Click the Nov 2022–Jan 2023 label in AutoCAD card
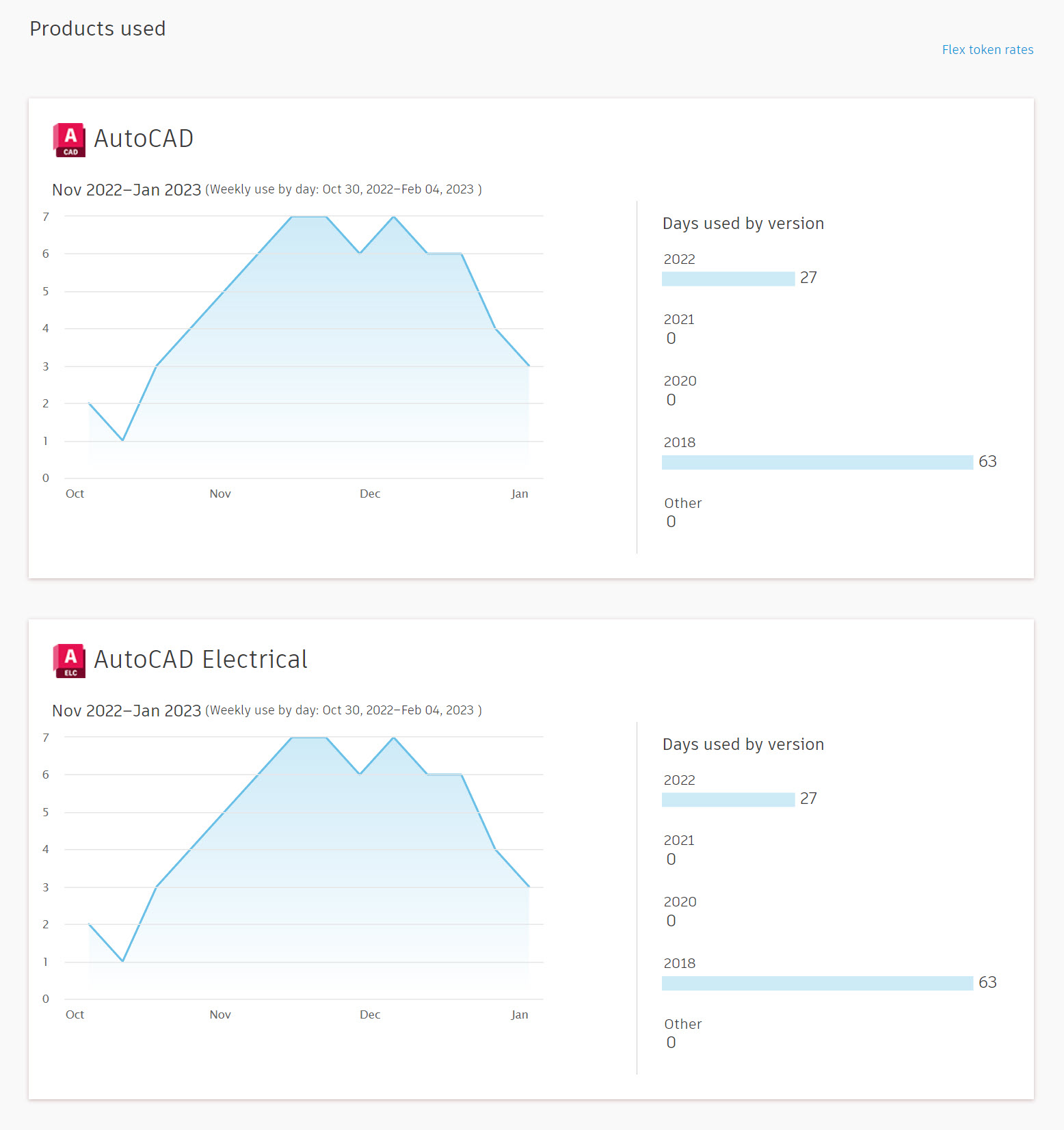The height and width of the screenshot is (1130, 1064). 127,190
